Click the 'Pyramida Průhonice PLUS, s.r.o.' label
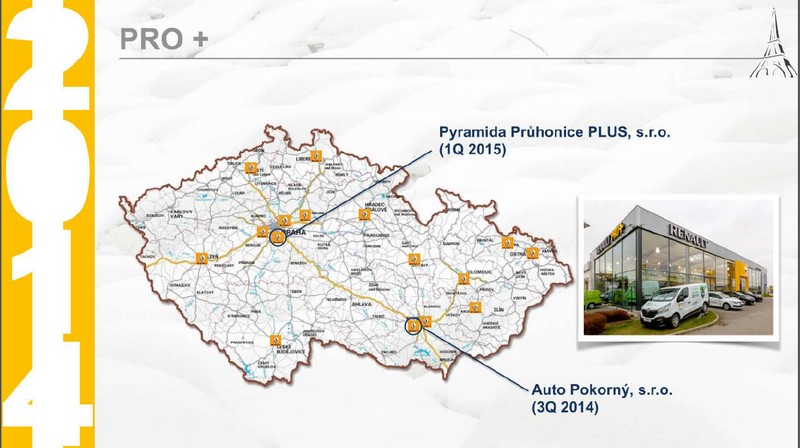800x448 pixels. point(555,132)
